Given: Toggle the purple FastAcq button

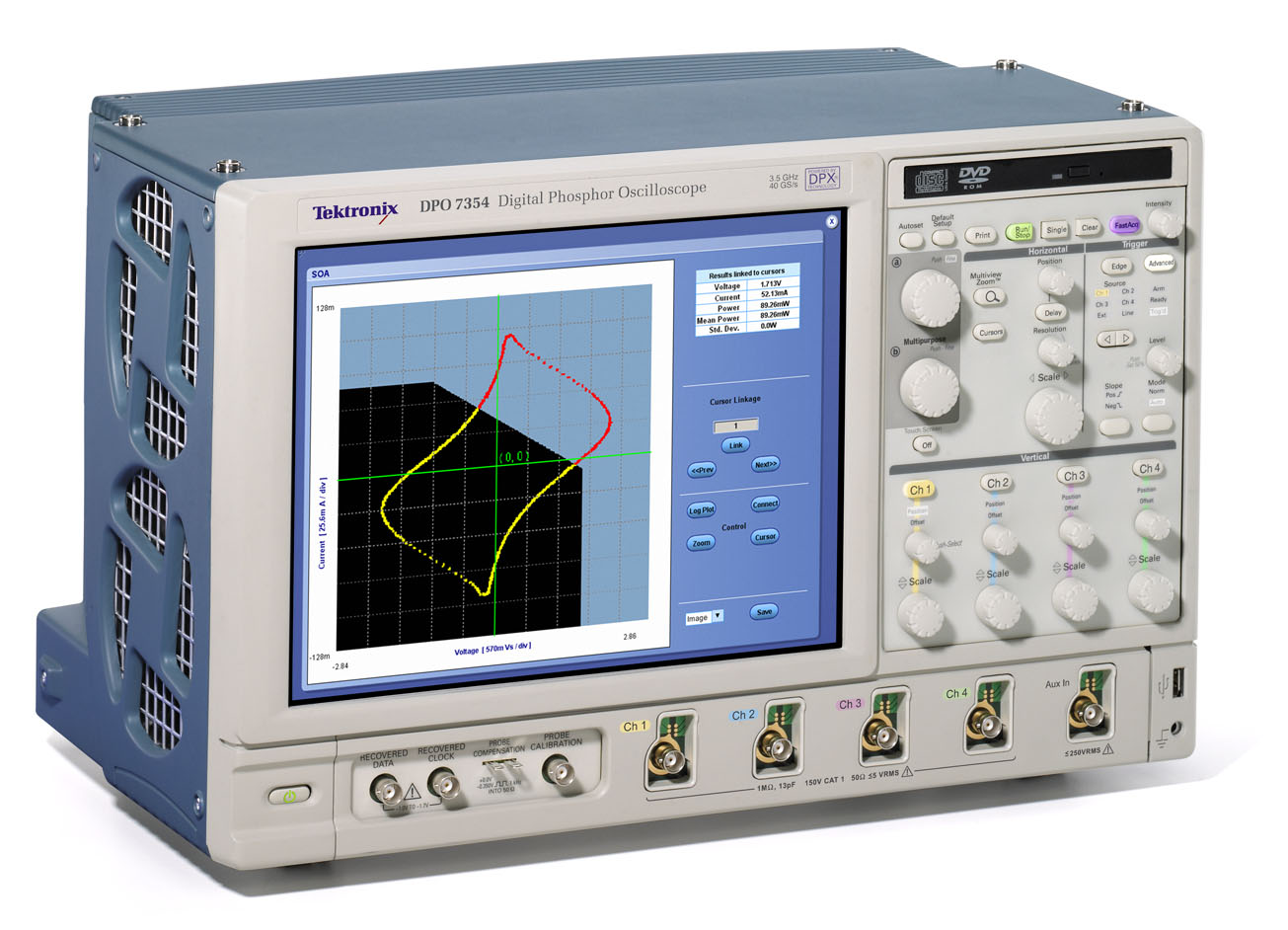Looking at the screenshot, I should coord(1125,225).
